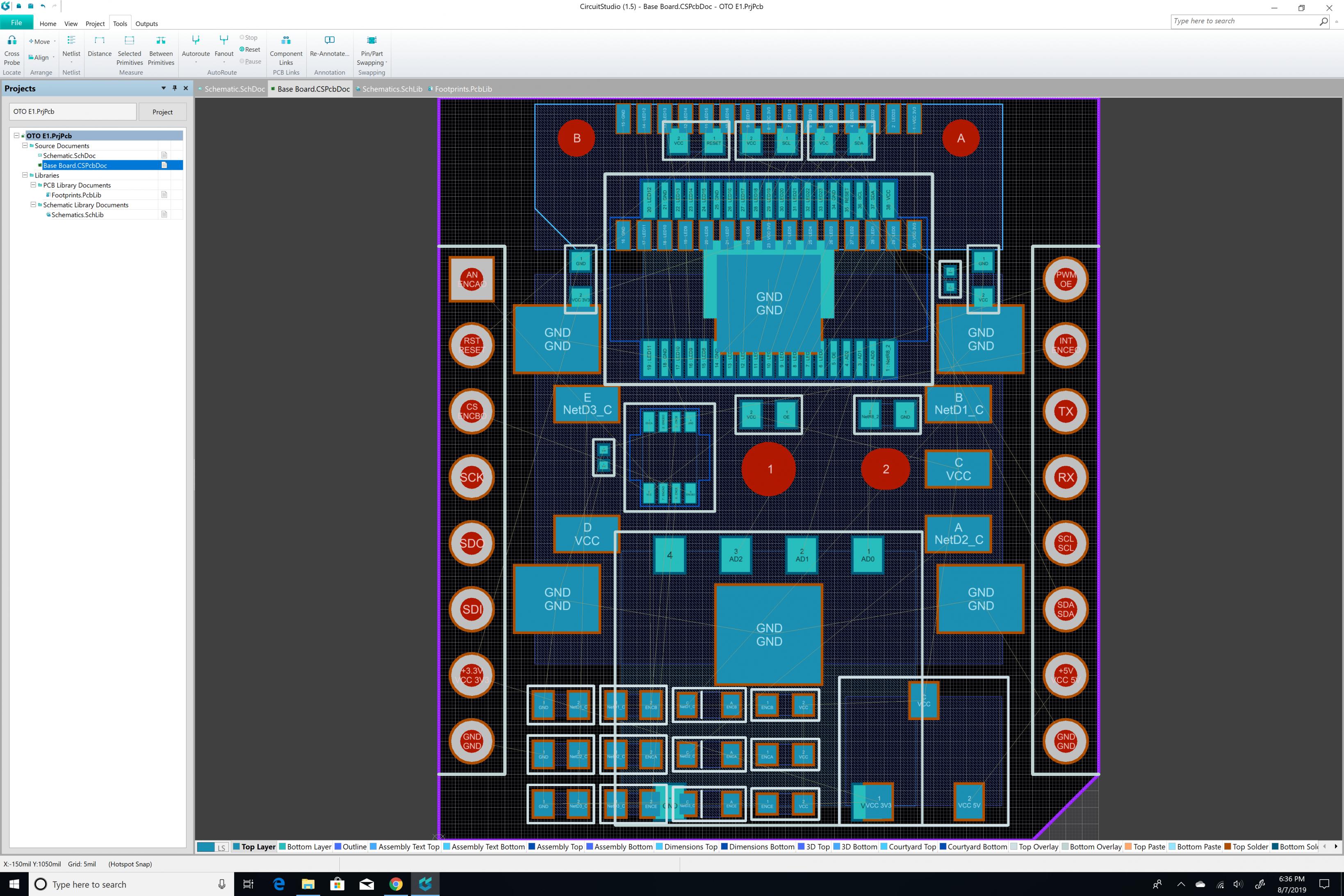1344x896 pixels.
Task: Save via the quick access save icon
Action: pos(30,6)
